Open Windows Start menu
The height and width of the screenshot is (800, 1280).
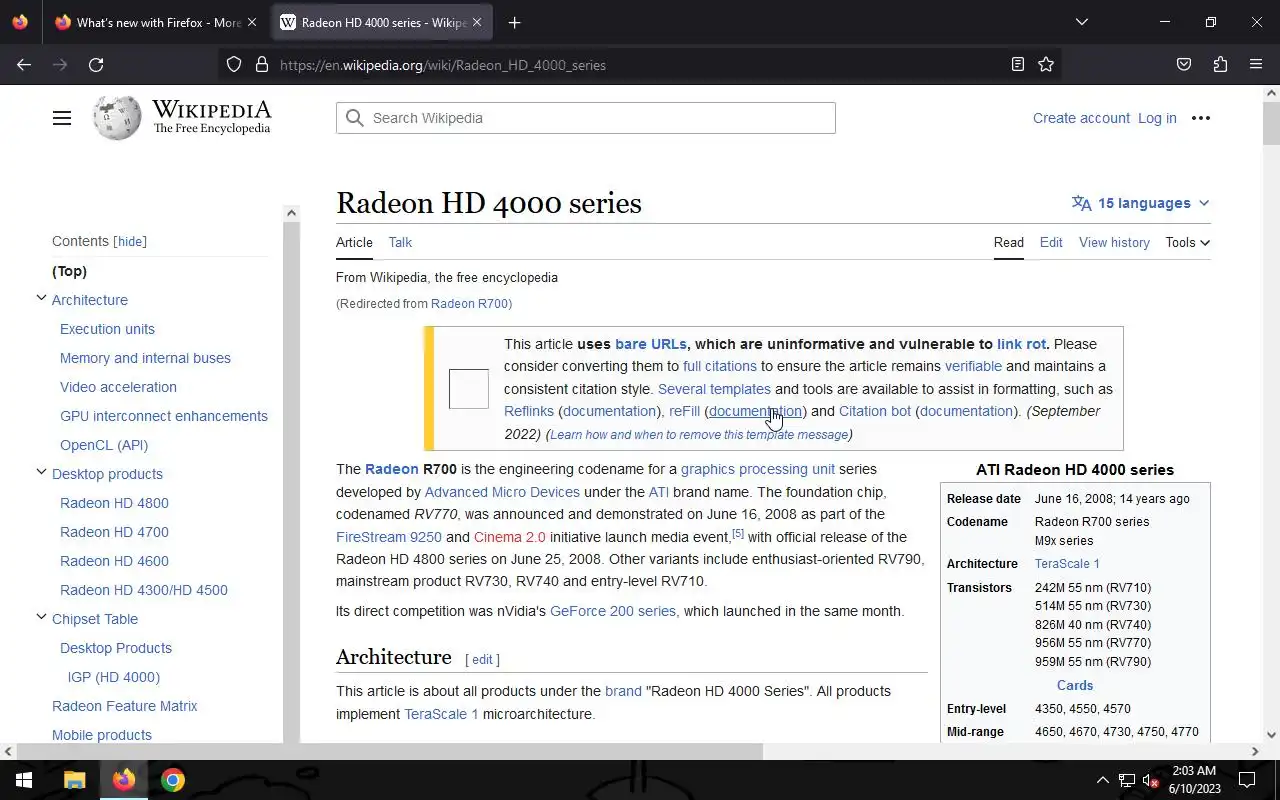[x=24, y=780]
